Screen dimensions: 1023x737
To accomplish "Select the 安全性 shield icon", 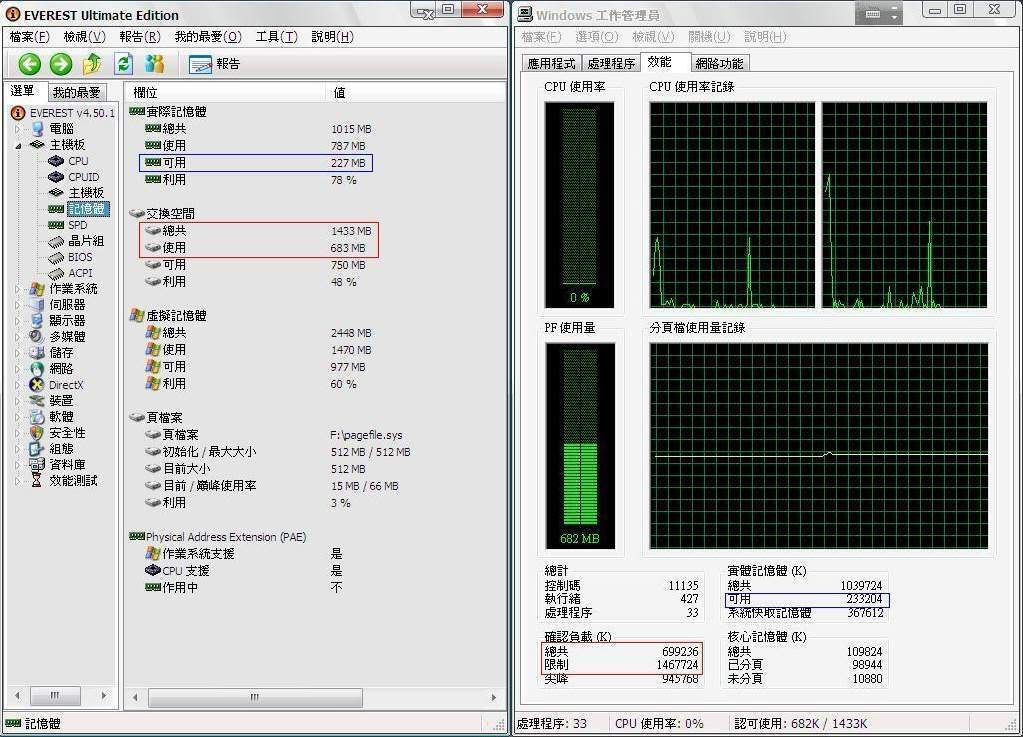I will 37,433.
